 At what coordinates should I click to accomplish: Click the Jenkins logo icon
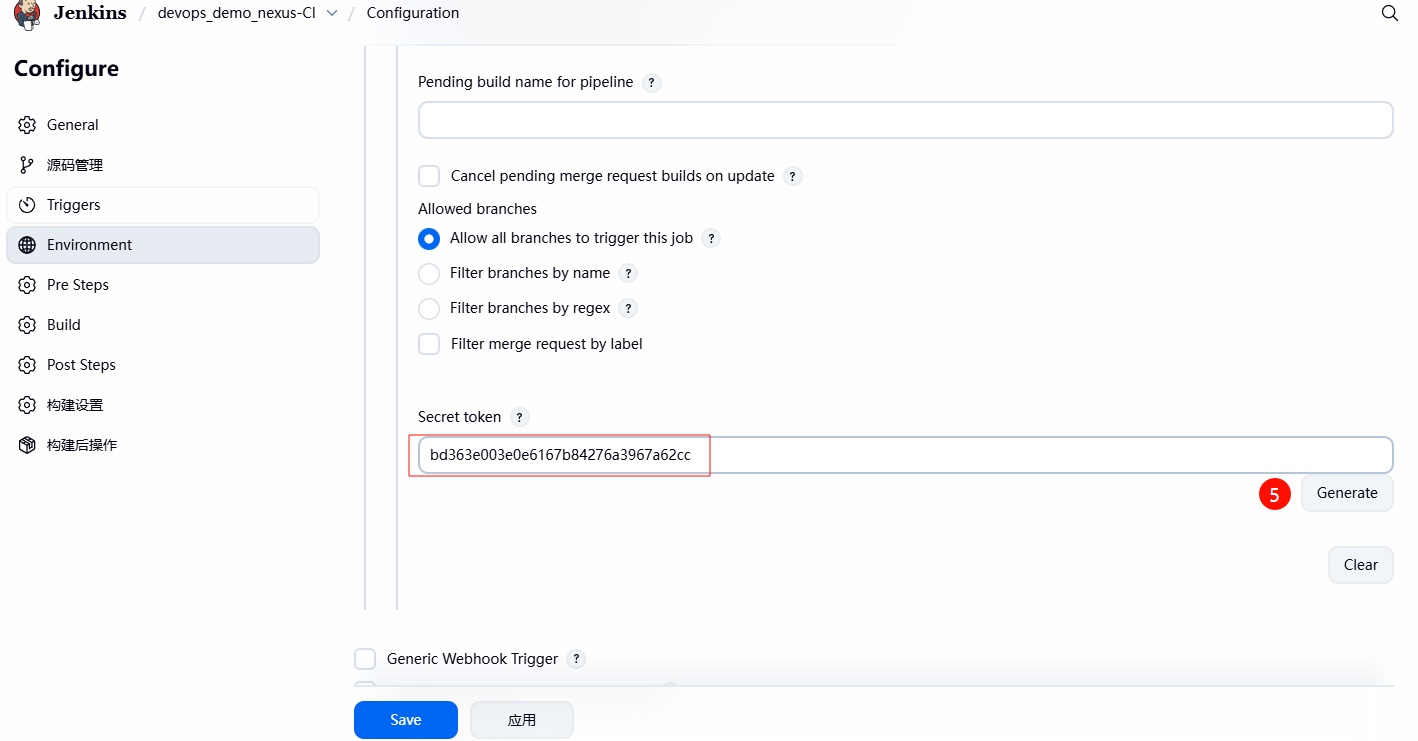[27, 14]
